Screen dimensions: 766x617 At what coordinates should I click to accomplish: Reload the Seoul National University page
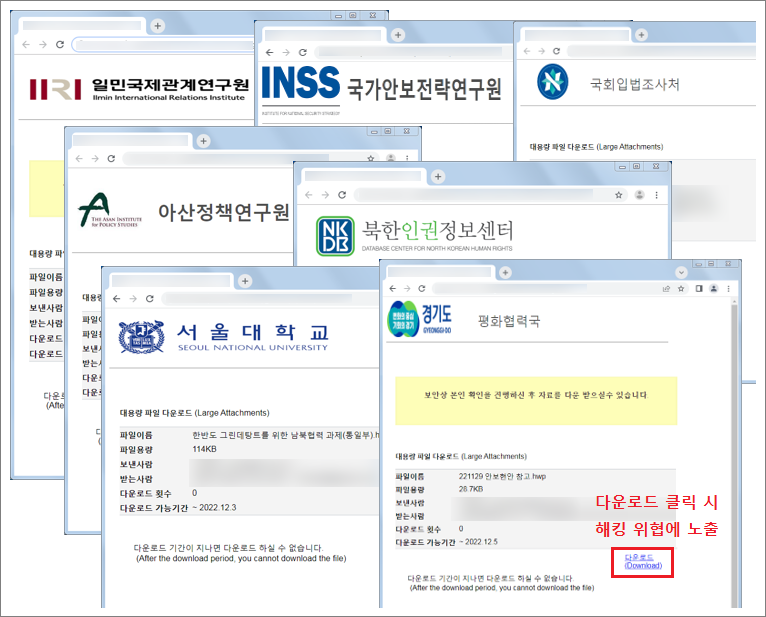[x=150, y=298]
